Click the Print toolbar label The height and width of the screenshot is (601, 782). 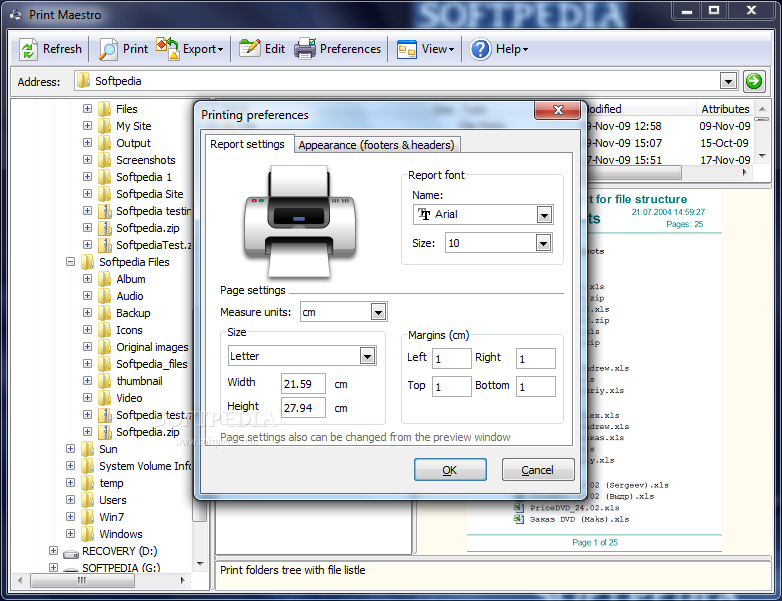[x=135, y=49]
